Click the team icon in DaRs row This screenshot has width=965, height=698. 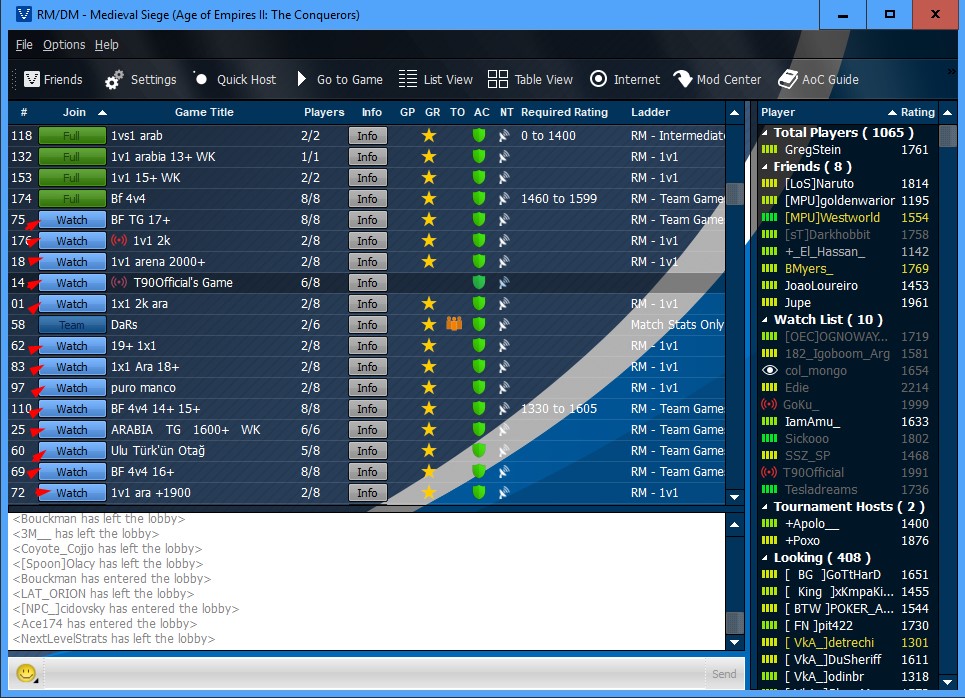point(454,324)
